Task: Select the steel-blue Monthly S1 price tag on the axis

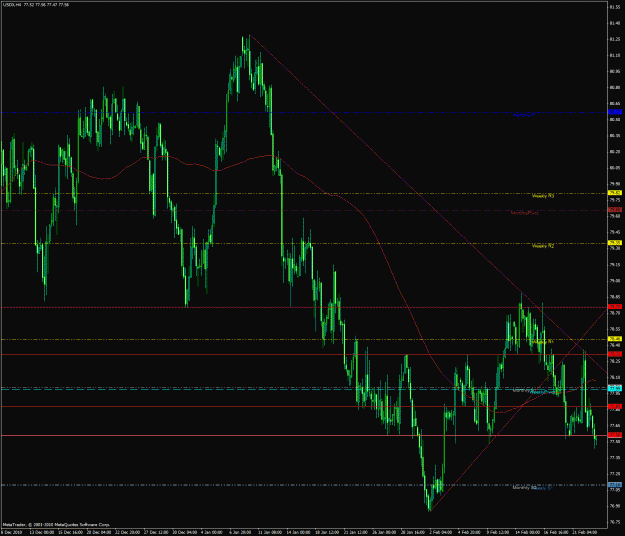Action: click(615, 485)
